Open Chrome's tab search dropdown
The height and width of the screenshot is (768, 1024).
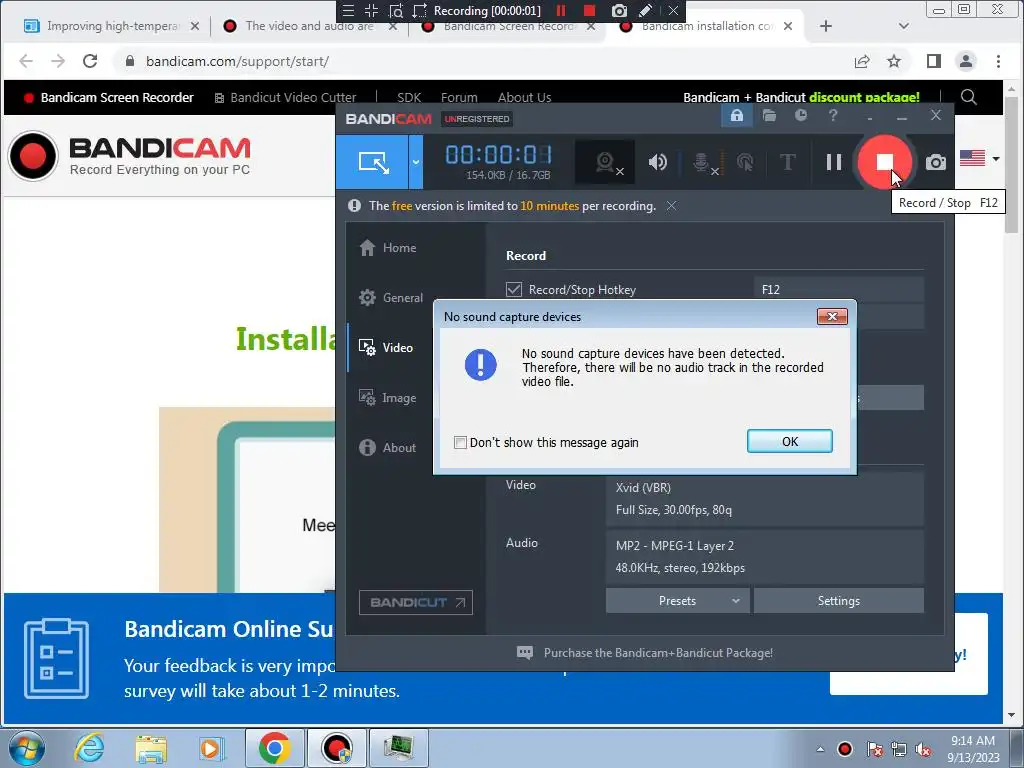tap(904, 26)
